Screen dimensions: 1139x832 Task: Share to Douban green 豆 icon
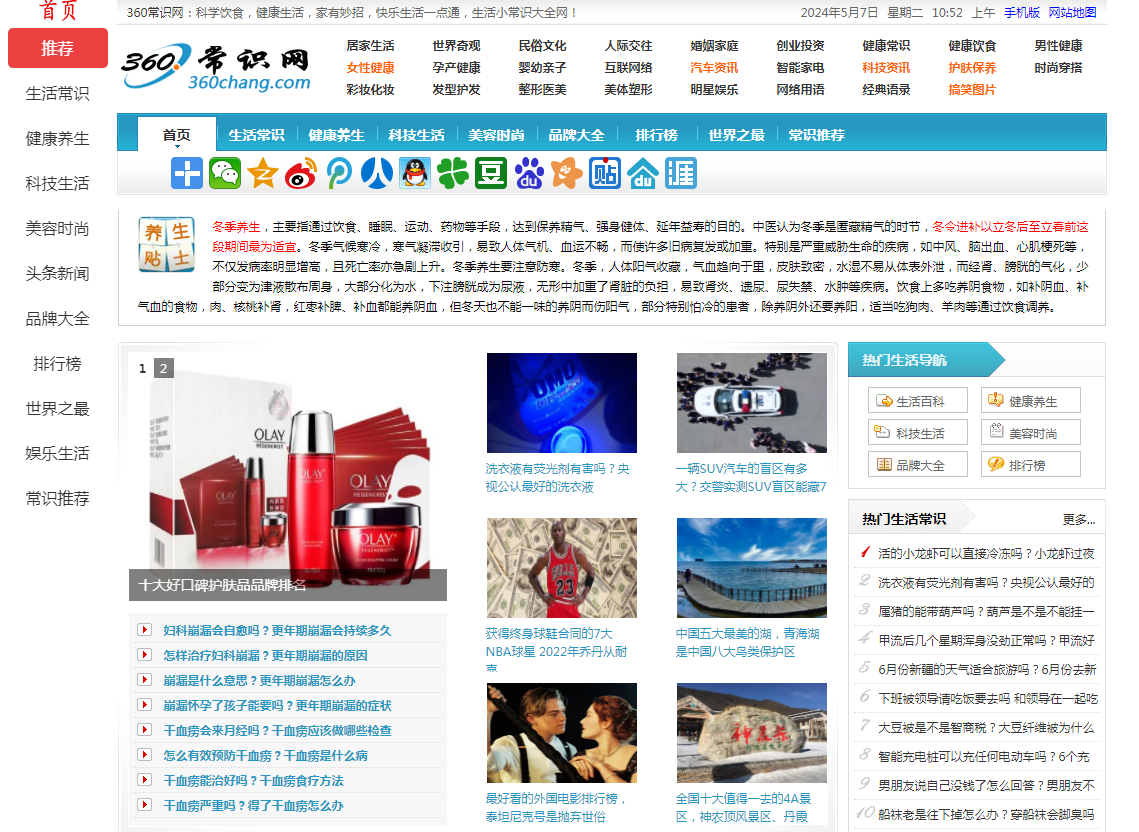coord(491,174)
